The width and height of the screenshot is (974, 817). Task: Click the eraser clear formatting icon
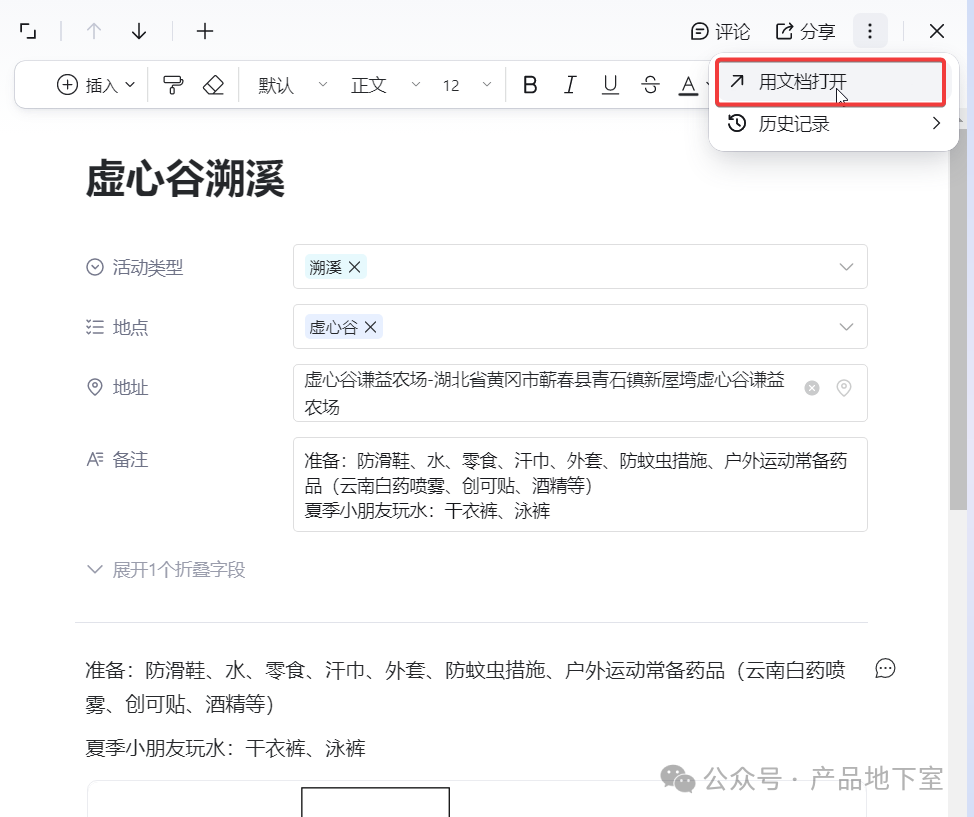[213, 85]
